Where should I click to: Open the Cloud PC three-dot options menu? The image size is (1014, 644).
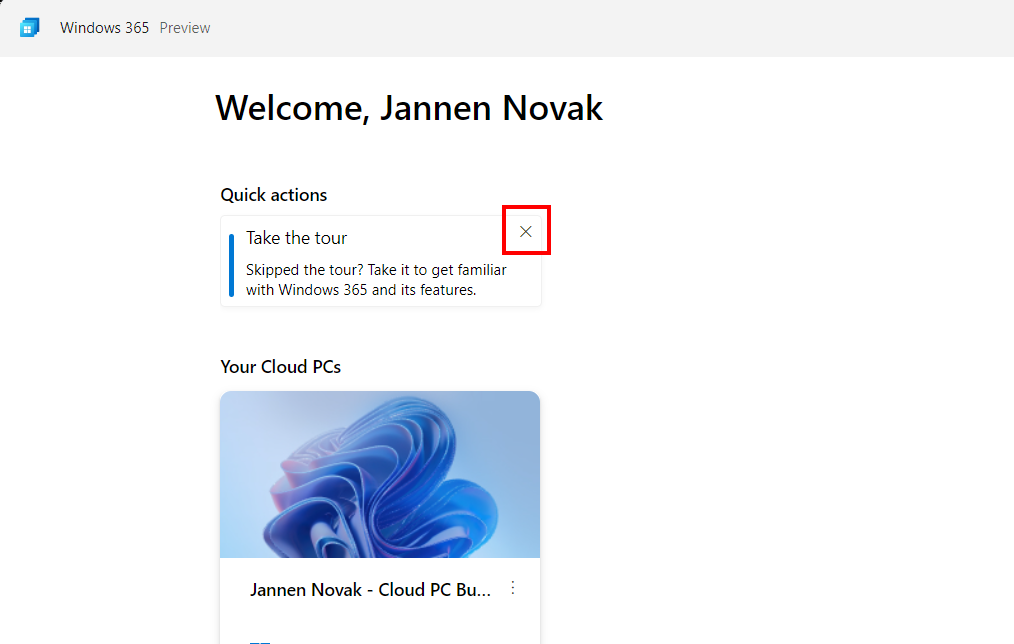click(x=513, y=588)
